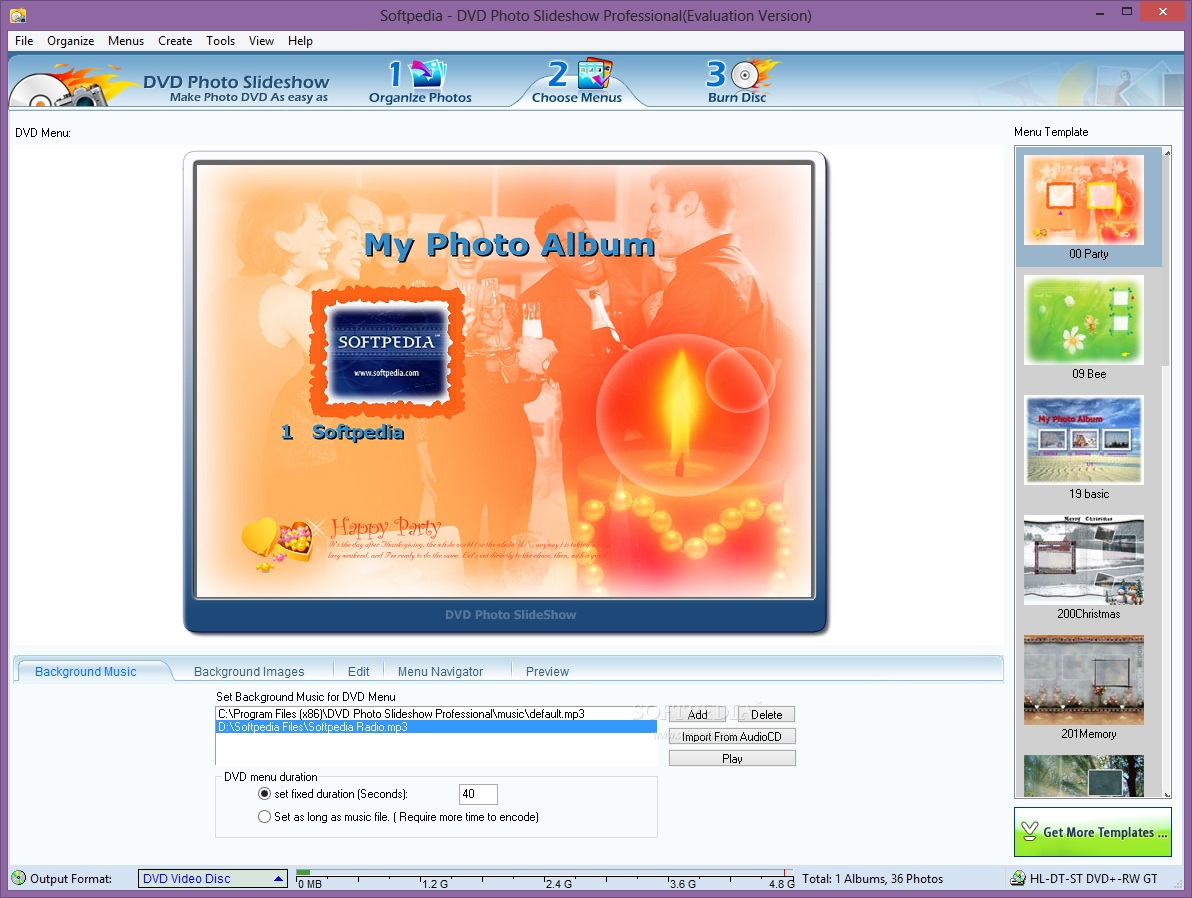The width and height of the screenshot is (1192, 898).
Task: Choose set fixed duration radio button
Action: click(265, 794)
